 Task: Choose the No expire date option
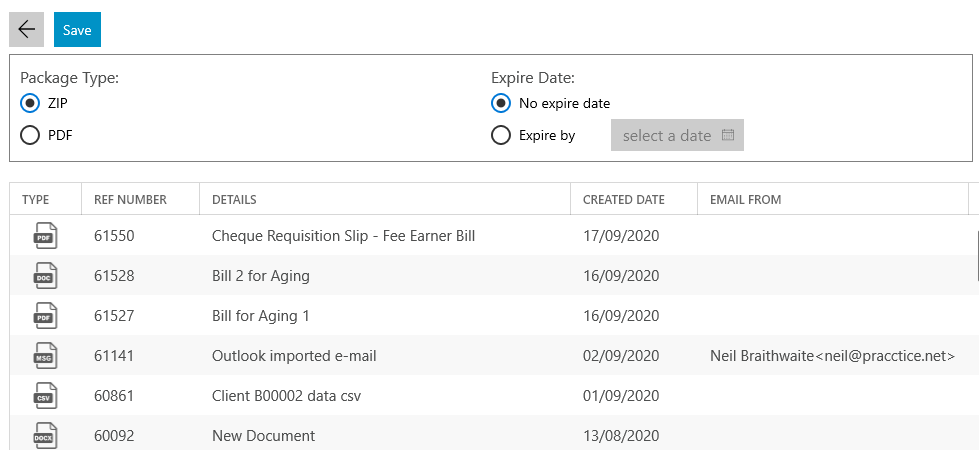[501, 103]
